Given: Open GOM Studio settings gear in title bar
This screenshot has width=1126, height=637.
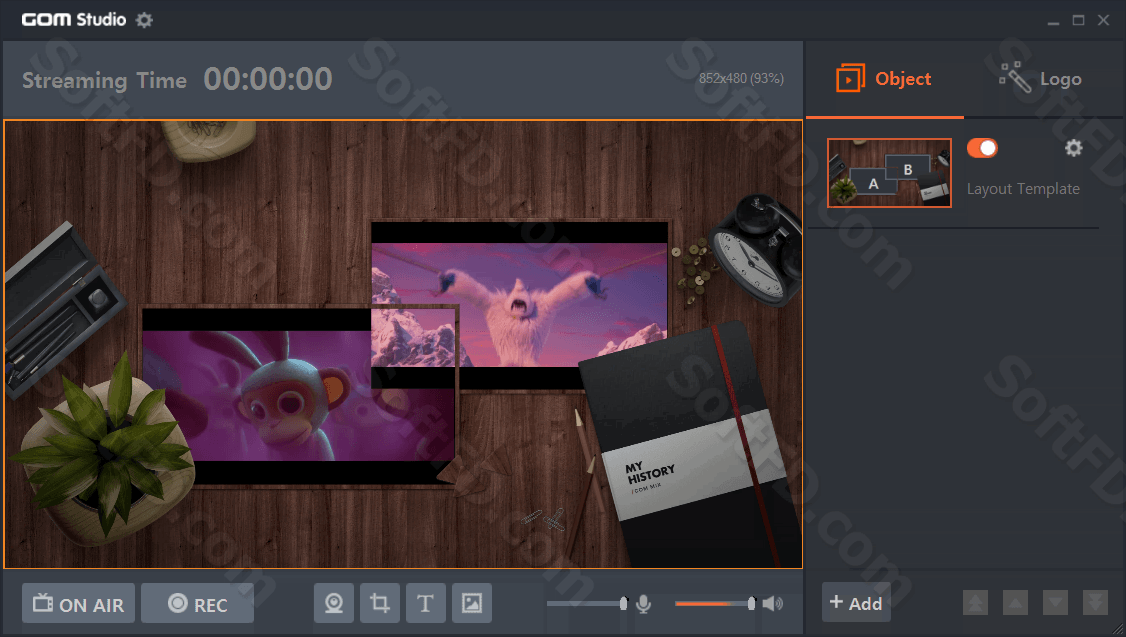Looking at the screenshot, I should [144, 20].
